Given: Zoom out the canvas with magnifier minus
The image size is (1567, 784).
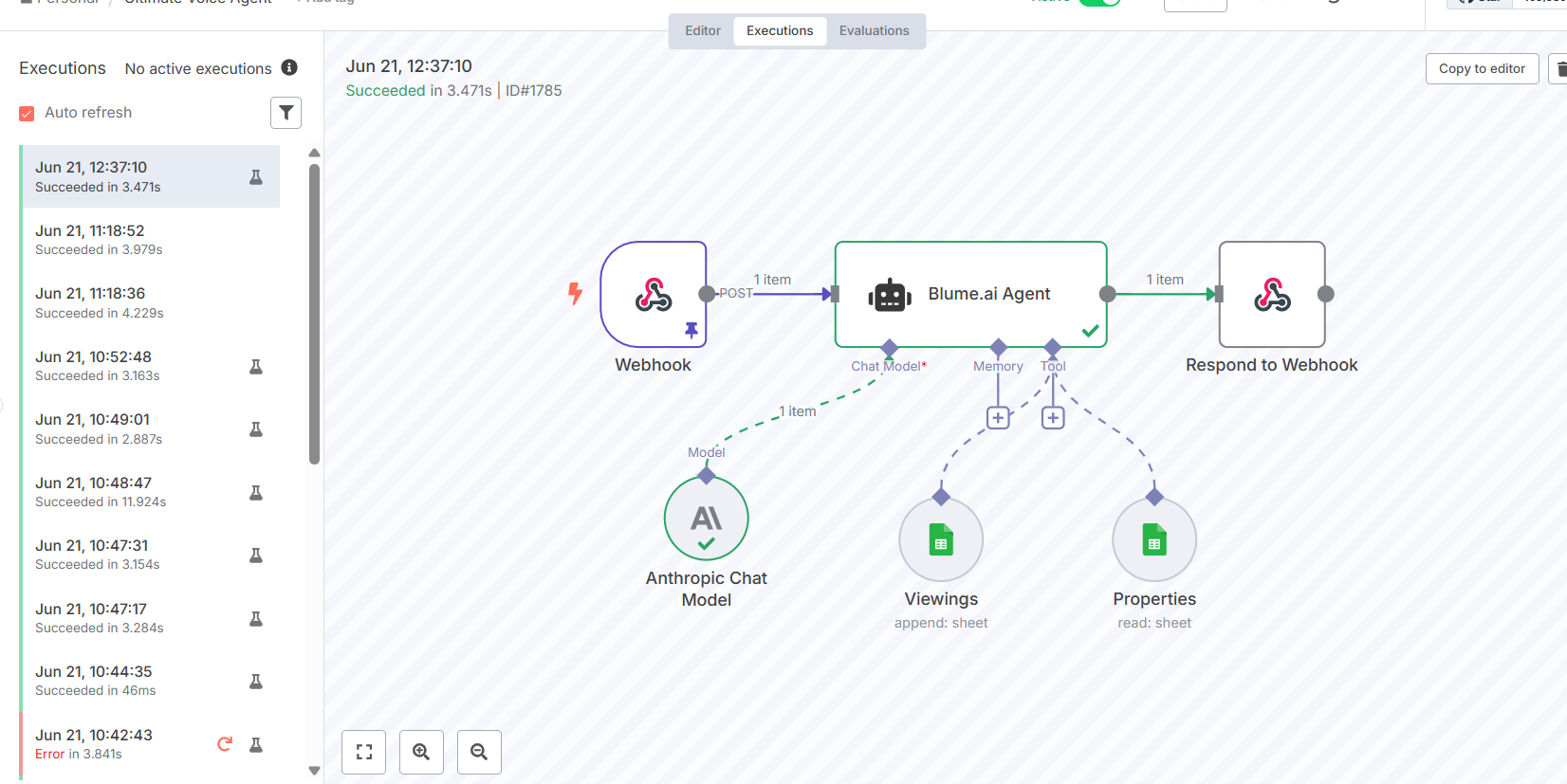Looking at the screenshot, I should 479,752.
